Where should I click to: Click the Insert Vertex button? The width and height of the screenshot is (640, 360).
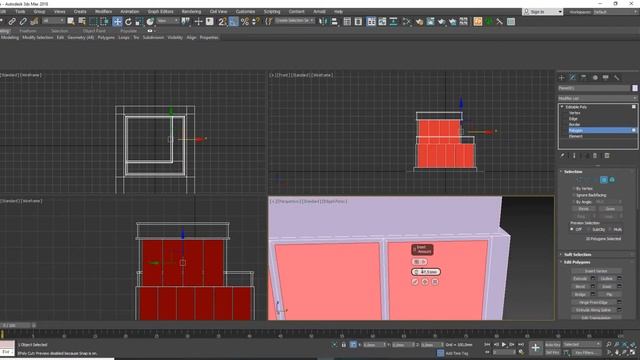(x=596, y=271)
